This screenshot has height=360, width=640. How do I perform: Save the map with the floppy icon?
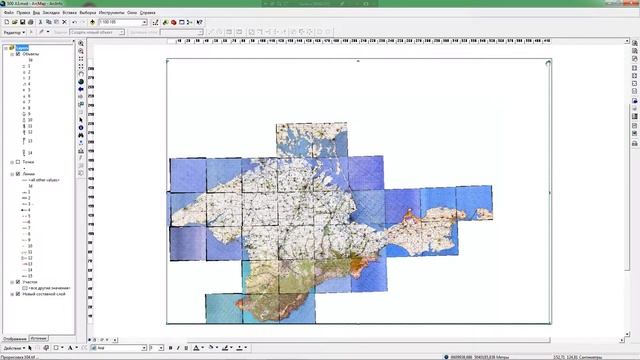[22, 22]
